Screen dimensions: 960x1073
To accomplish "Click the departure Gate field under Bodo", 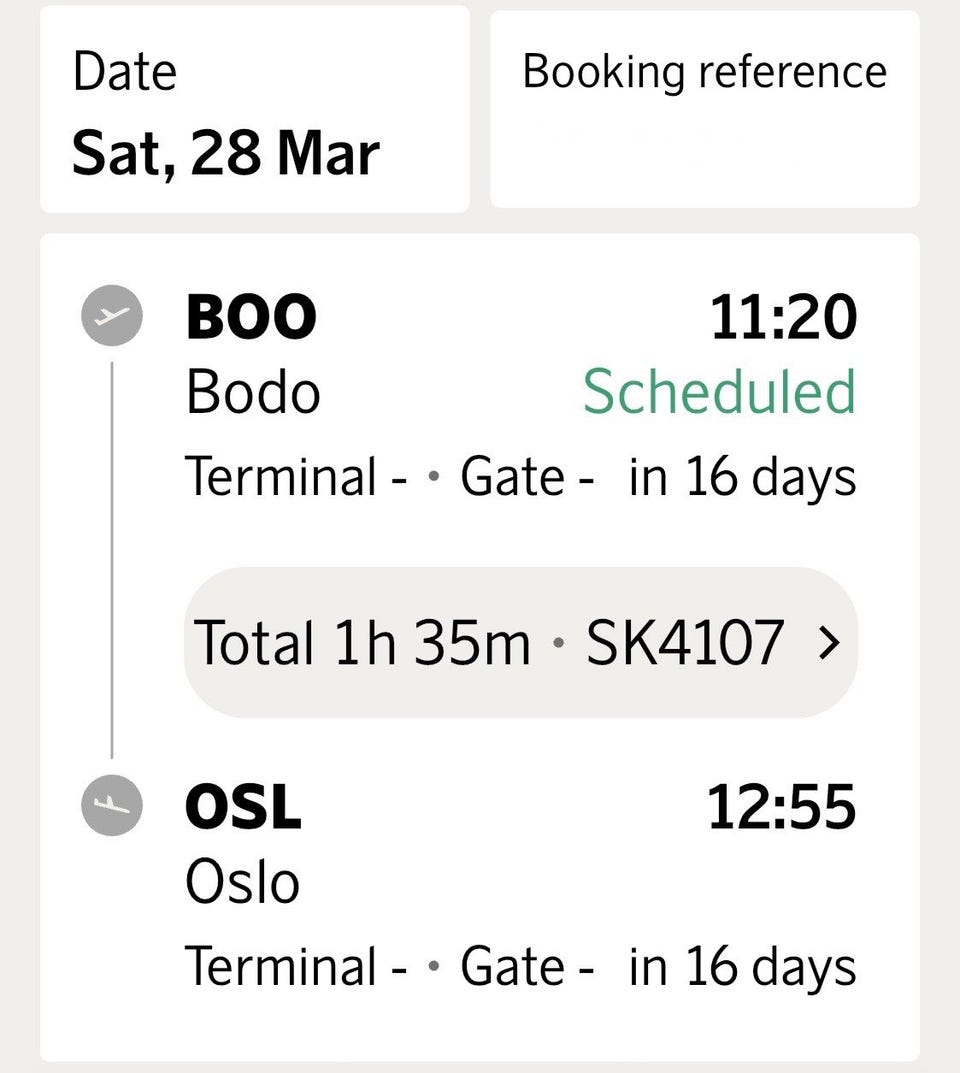I will tap(527, 477).
